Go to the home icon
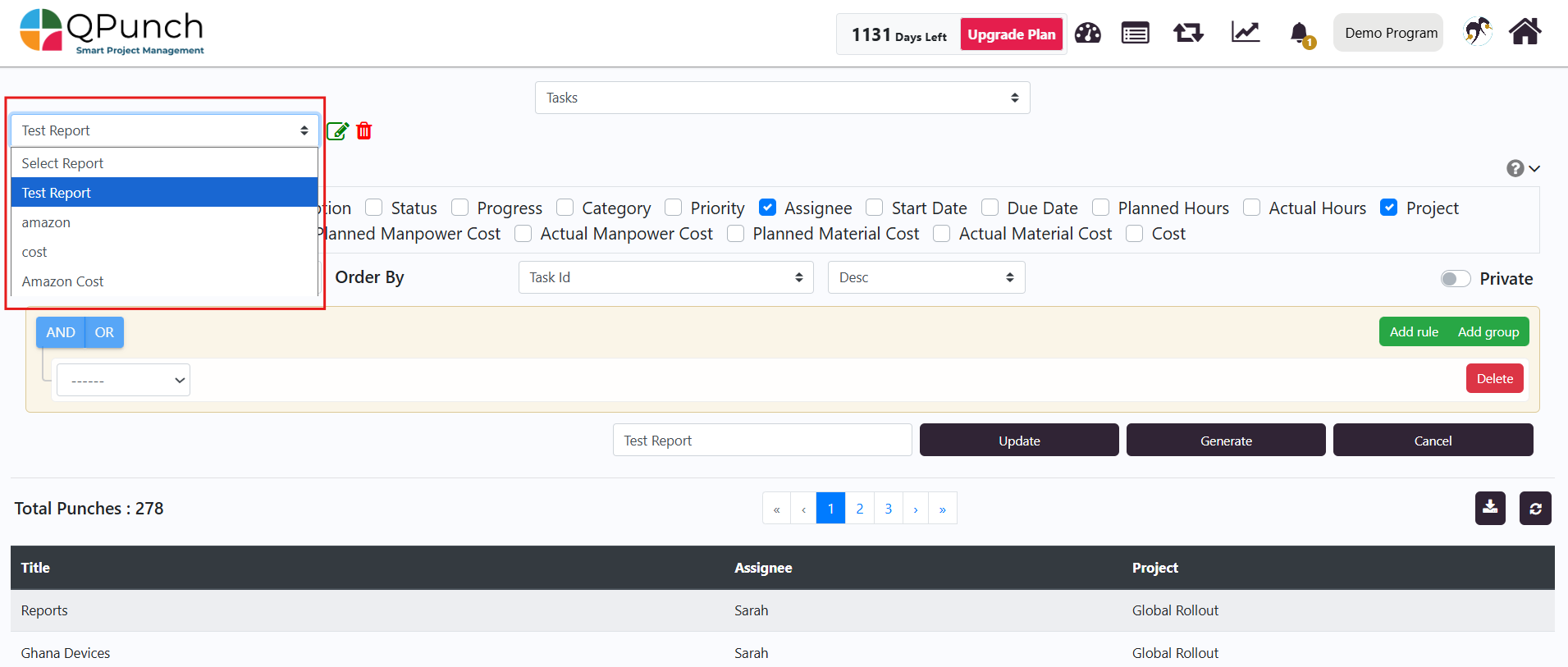Screen dimensions: 1568x667 click(x=1525, y=33)
